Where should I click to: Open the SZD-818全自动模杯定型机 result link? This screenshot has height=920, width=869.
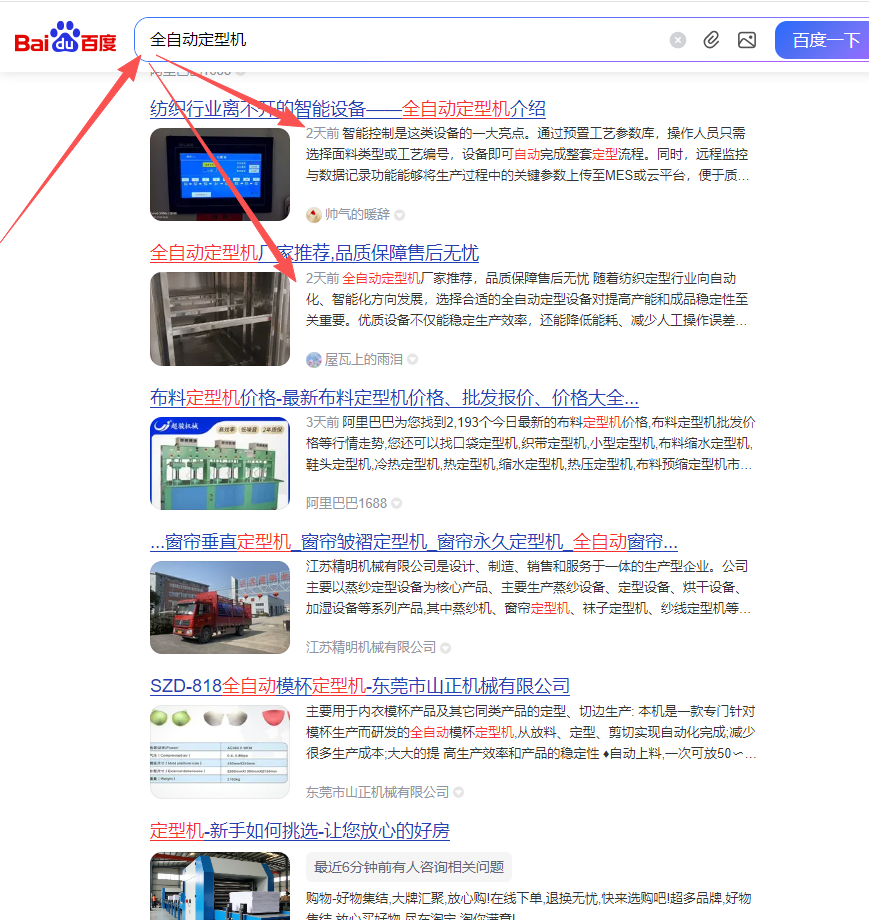pos(360,686)
